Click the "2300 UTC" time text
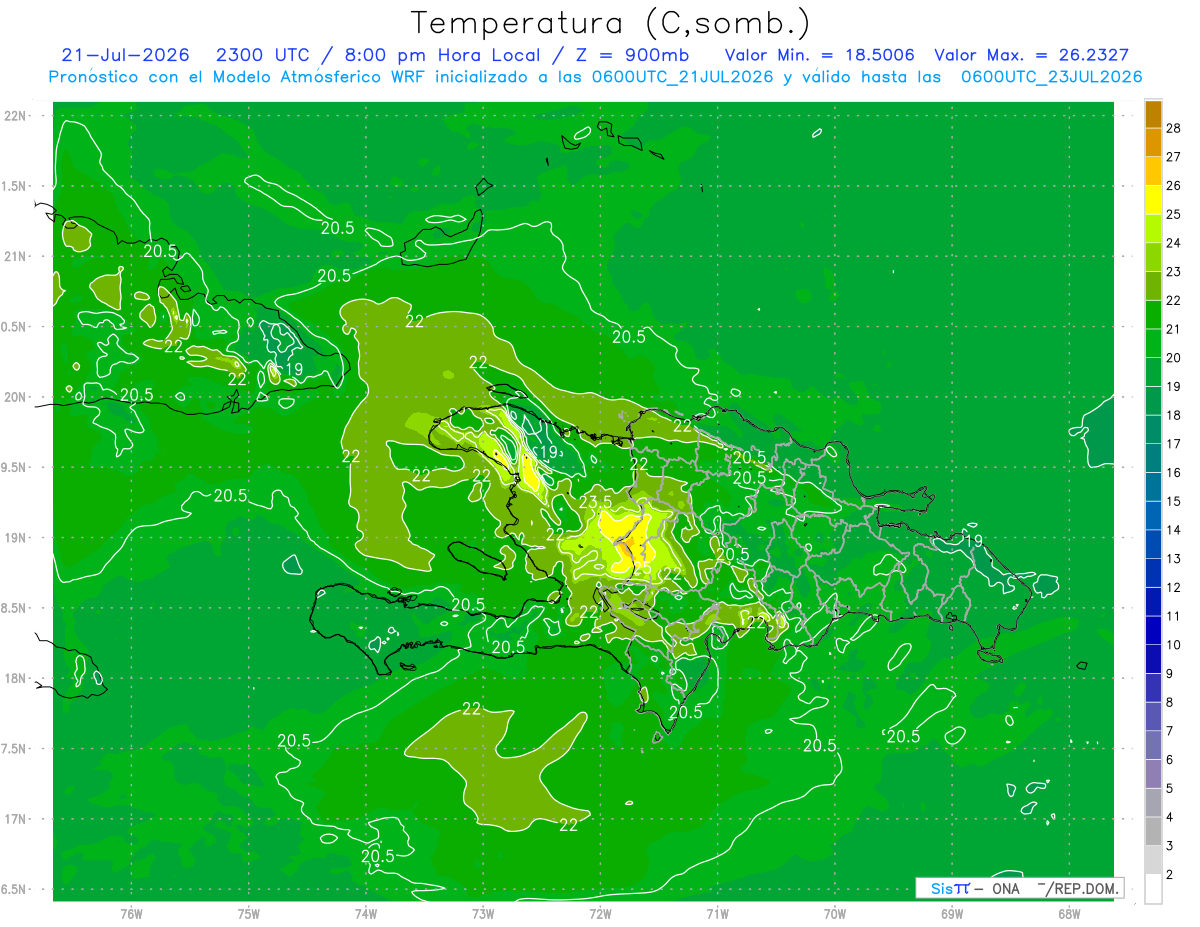The width and height of the screenshot is (1200, 927). click(262, 55)
